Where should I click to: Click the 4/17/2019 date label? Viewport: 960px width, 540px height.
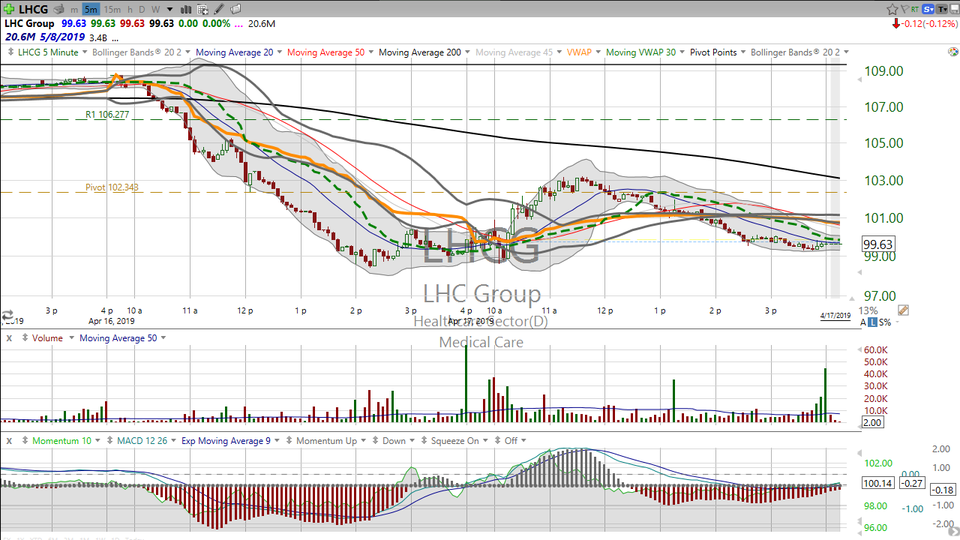click(x=835, y=316)
